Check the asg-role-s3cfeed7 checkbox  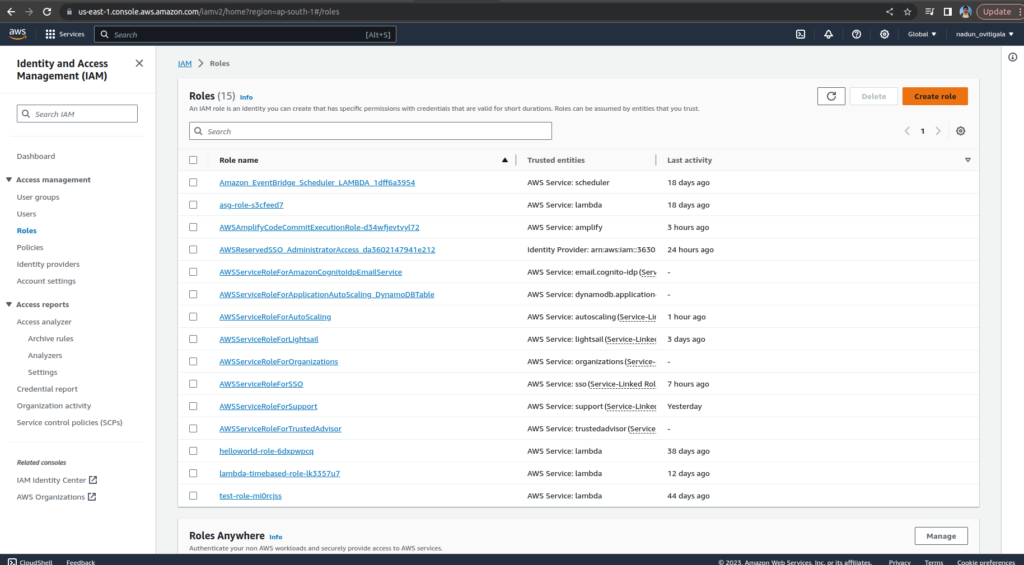(193, 205)
